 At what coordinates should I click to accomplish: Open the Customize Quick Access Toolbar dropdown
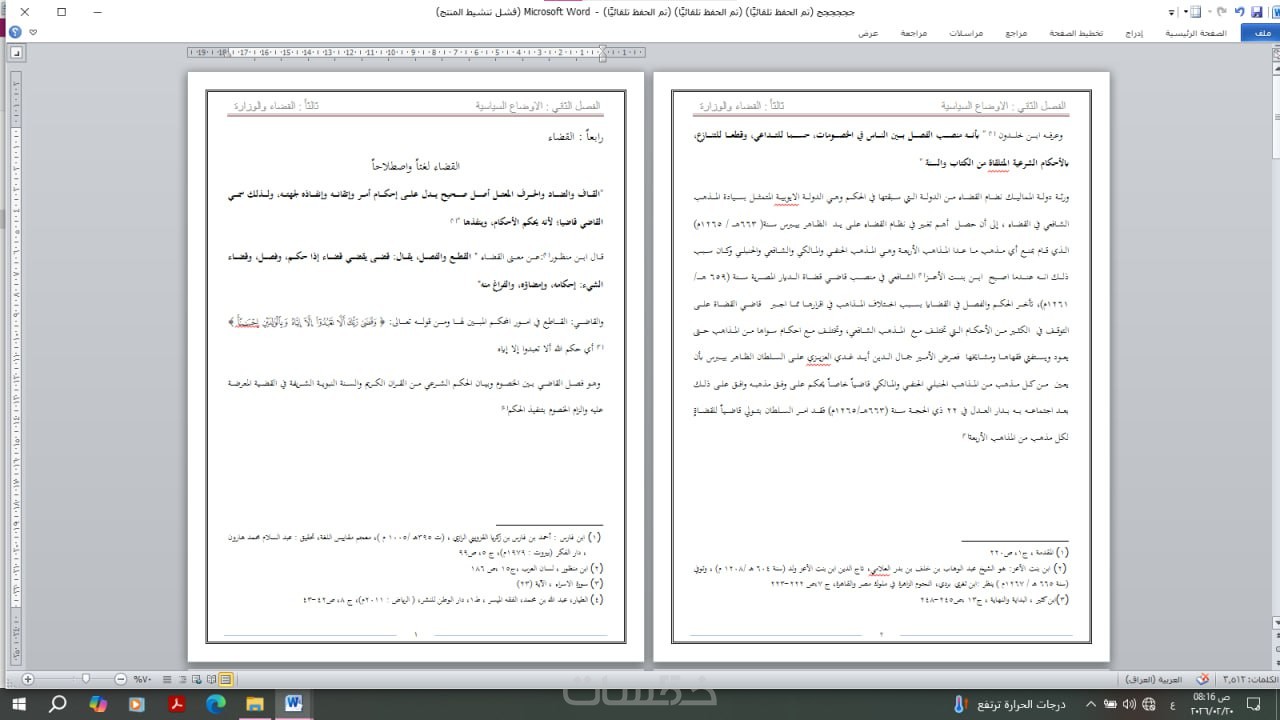point(1171,13)
